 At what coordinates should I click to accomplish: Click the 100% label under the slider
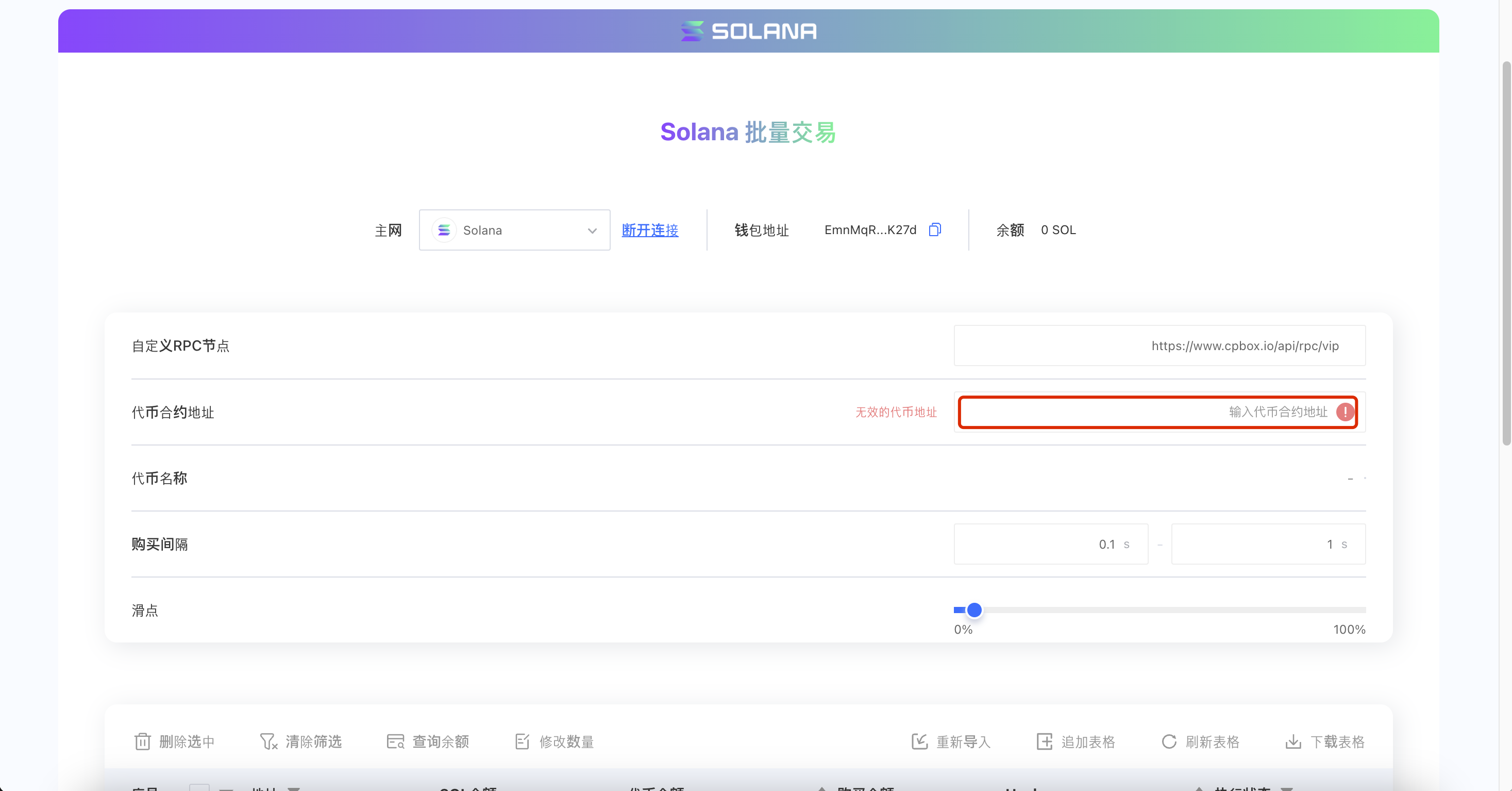pyautogui.click(x=1349, y=630)
